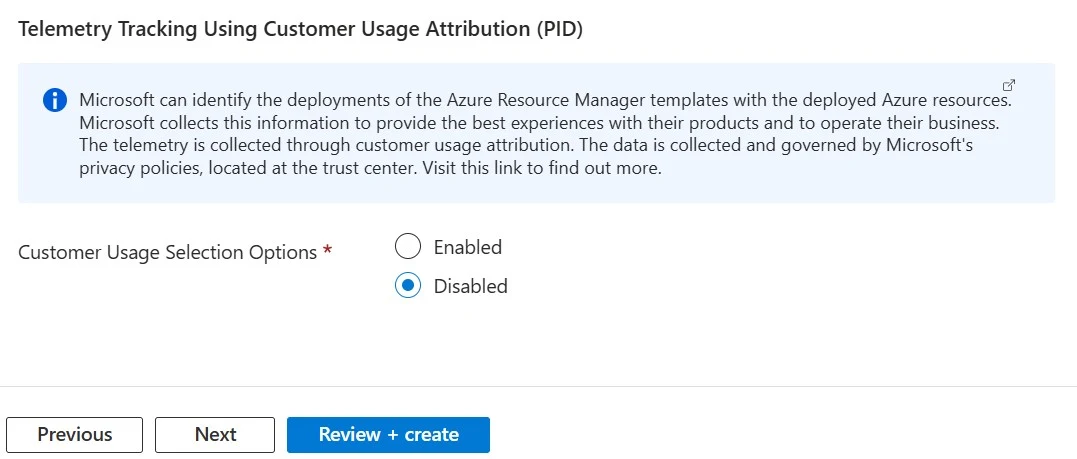Select the Enabled radio button
Screen dimensions: 1077x459
(x=408, y=246)
